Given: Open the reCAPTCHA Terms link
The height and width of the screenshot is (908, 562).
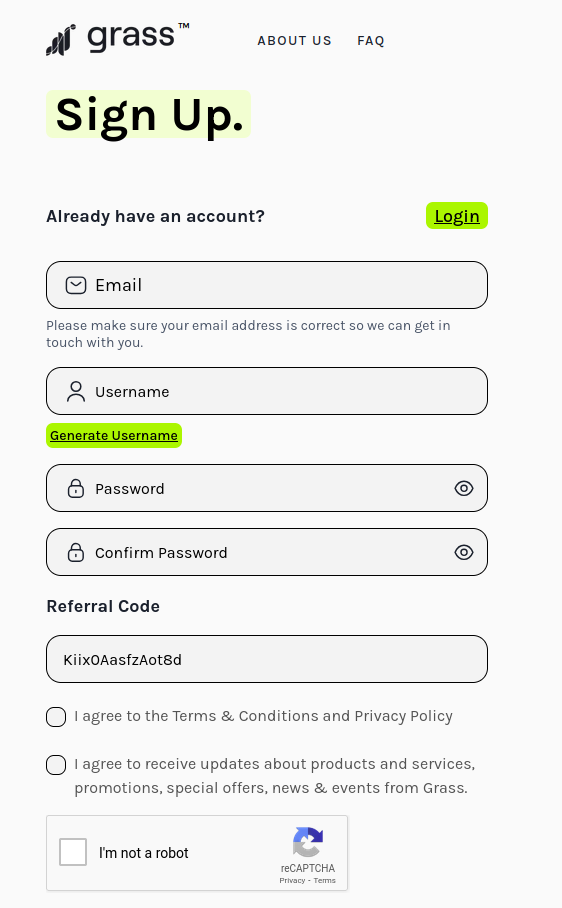Looking at the screenshot, I should (x=325, y=880).
